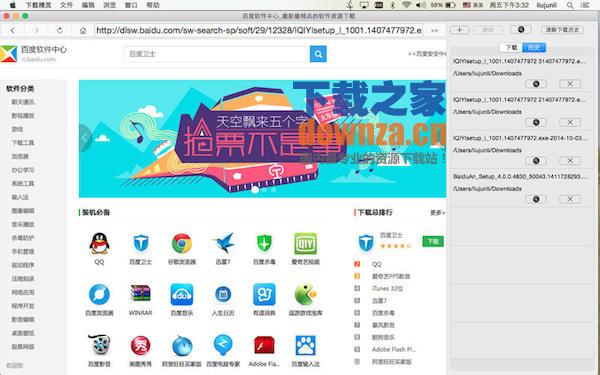
Task: Click the magnifier button beside 清除下载历史
Action: [x=521, y=29]
